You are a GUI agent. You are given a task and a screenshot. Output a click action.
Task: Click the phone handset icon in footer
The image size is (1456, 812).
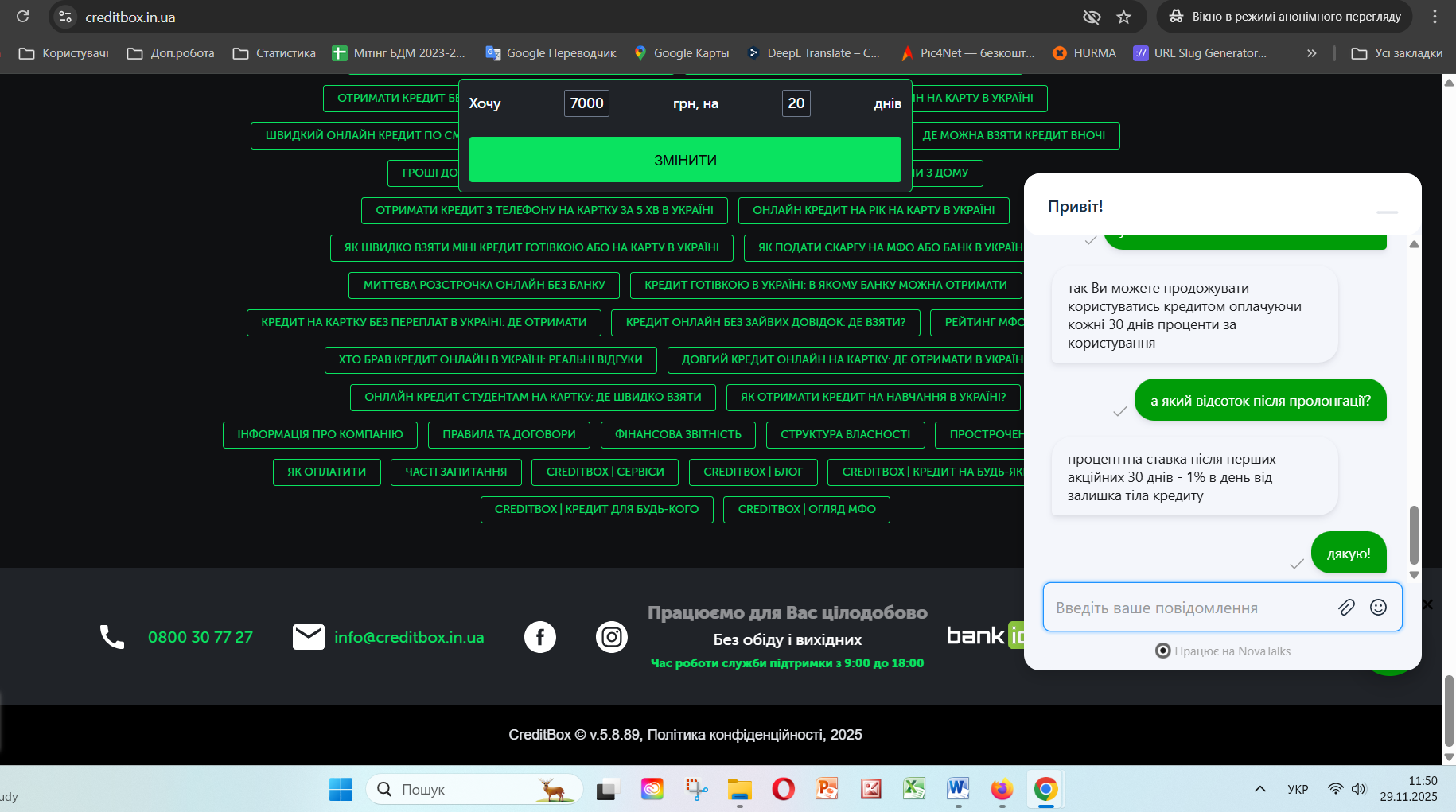112,637
